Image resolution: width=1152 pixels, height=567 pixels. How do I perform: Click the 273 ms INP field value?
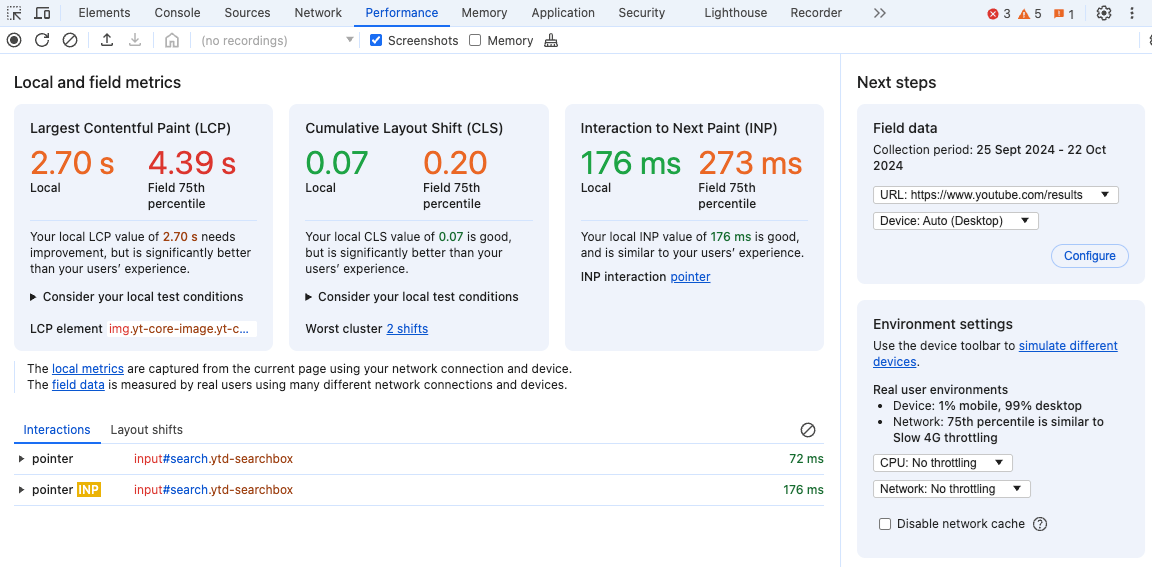pyautogui.click(x=749, y=163)
